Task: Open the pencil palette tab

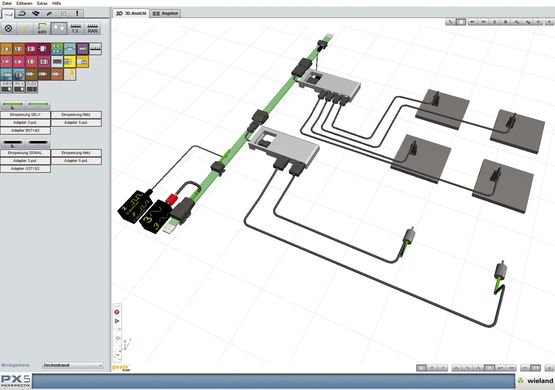Action: pyautogui.click(x=50, y=13)
